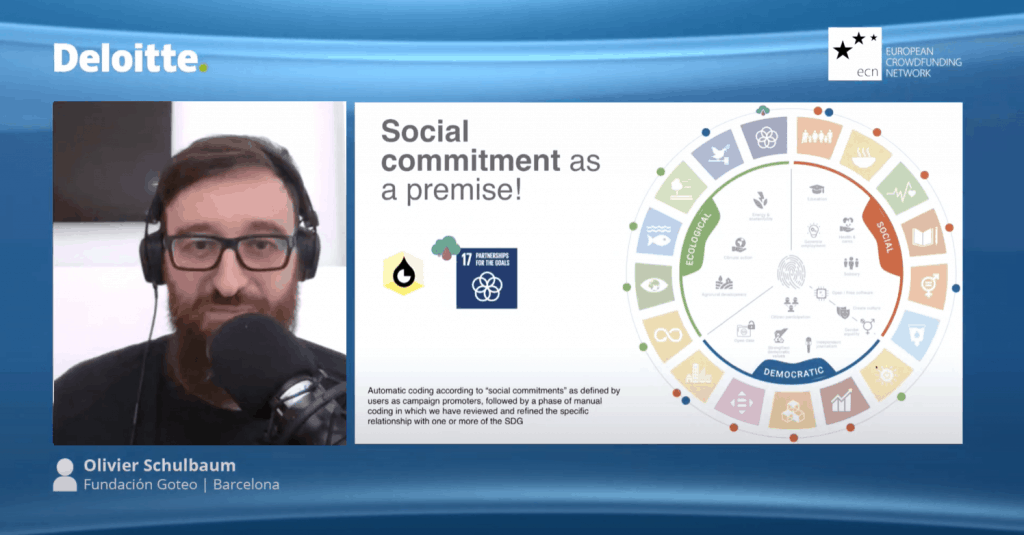Click the speaker avatar icon beside Olivier Schulbaum
The width and height of the screenshot is (1024, 535).
point(65,475)
